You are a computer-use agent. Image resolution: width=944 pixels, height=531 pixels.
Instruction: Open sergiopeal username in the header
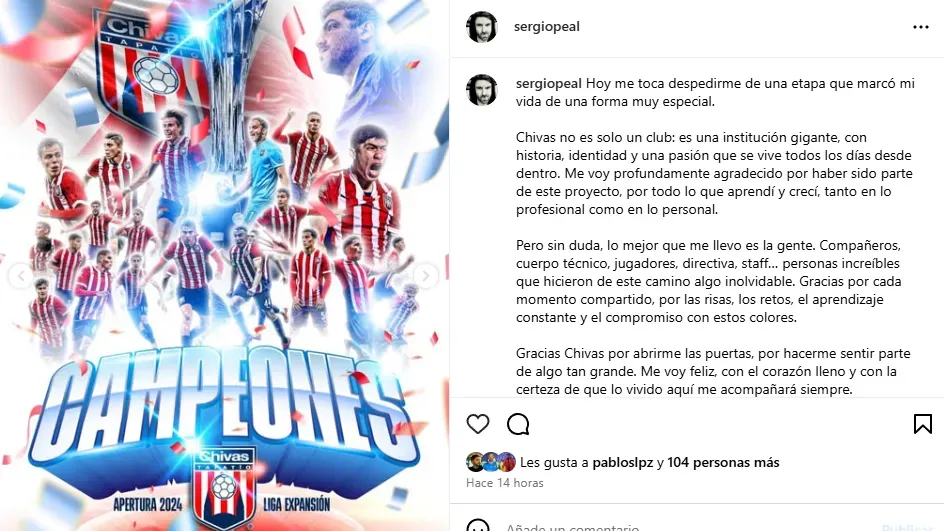(547, 26)
